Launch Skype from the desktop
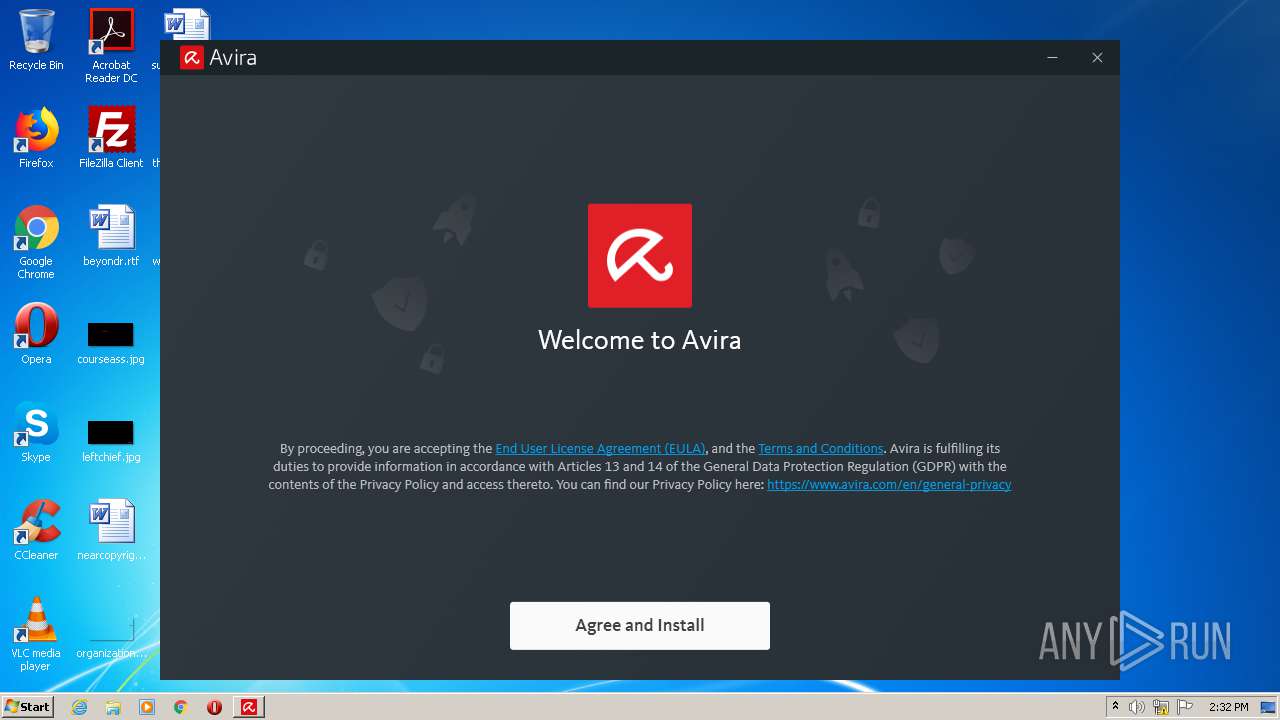Image resolution: width=1280 pixels, height=720 pixels. tap(36, 432)
